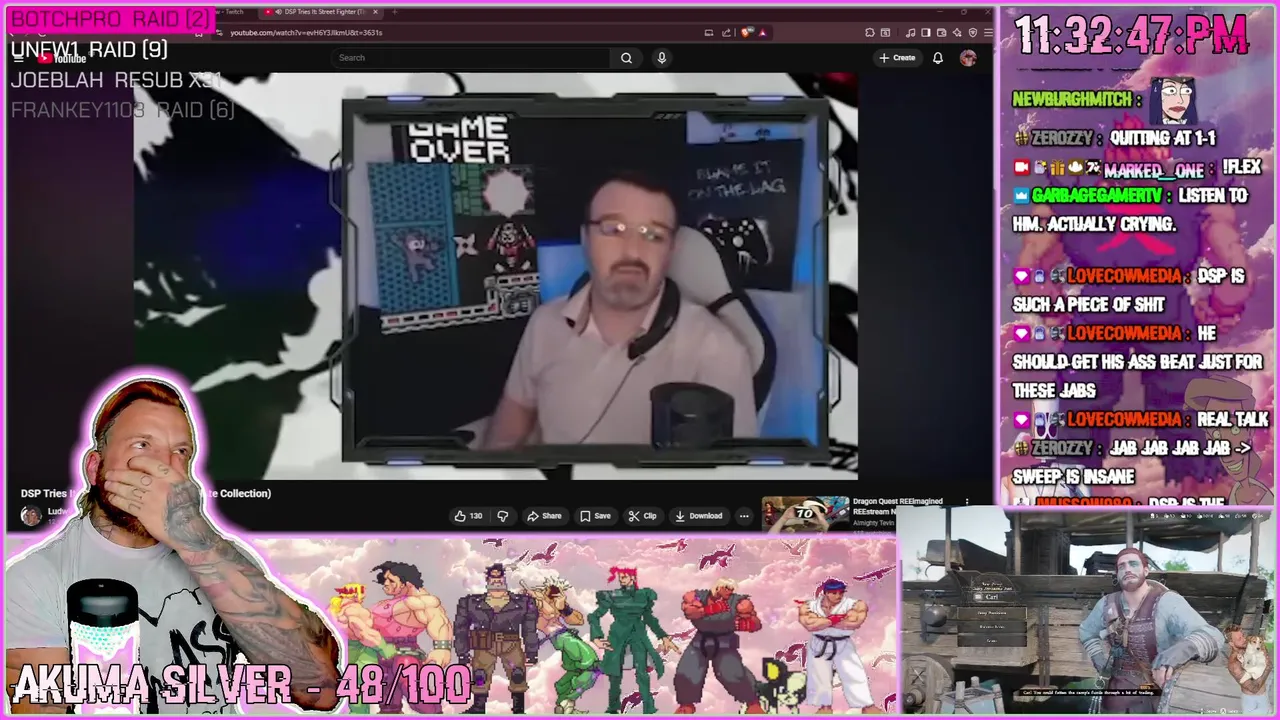The height and width of the screenshot is (720, 1280).
Task: Activate voice search microphone icon
Action: click(661, 58)
